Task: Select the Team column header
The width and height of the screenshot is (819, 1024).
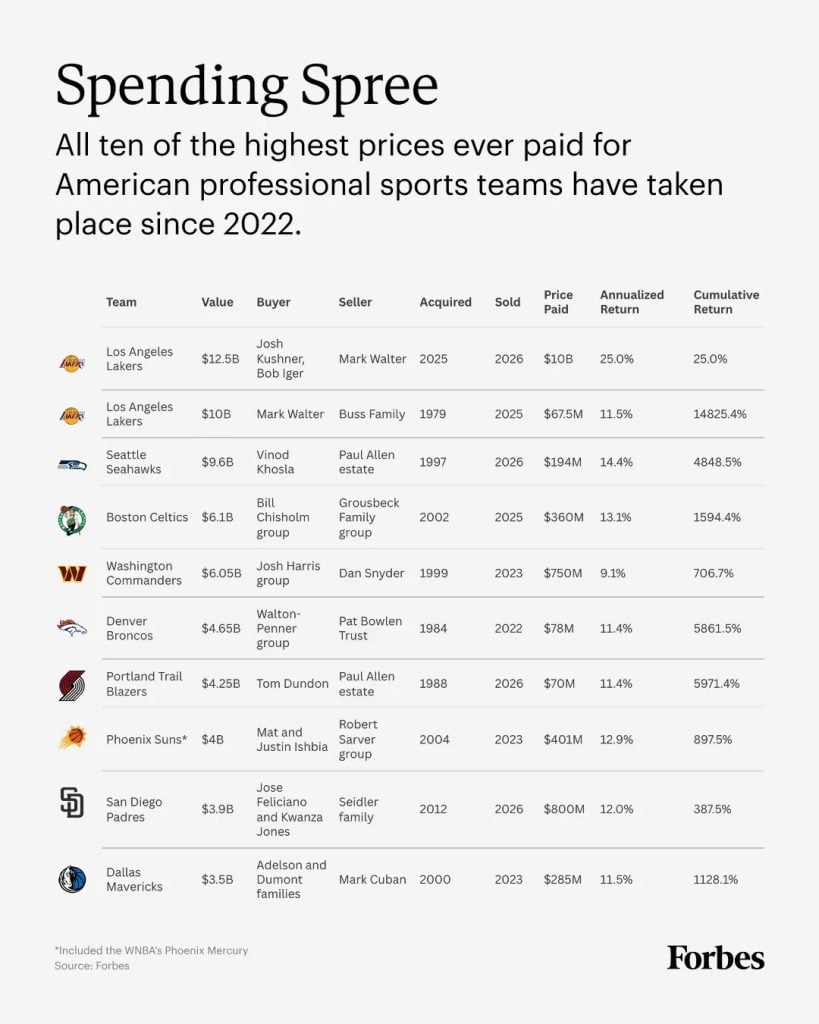Action: click(x=121, y=302)
